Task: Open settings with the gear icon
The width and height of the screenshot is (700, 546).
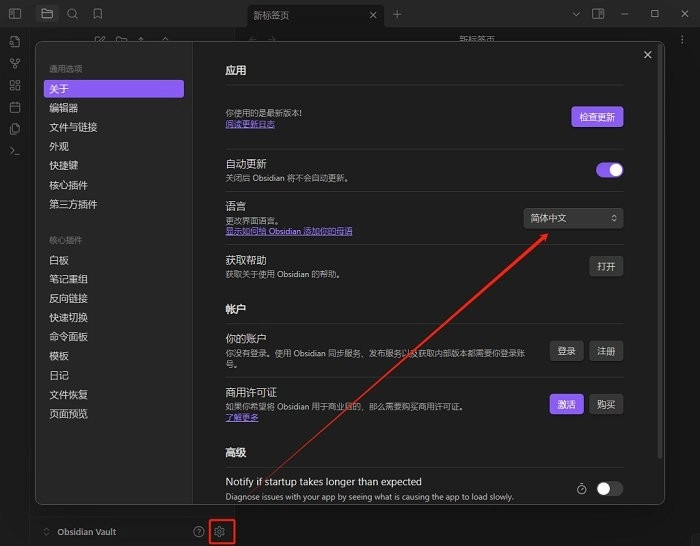Action: [221, 531]
